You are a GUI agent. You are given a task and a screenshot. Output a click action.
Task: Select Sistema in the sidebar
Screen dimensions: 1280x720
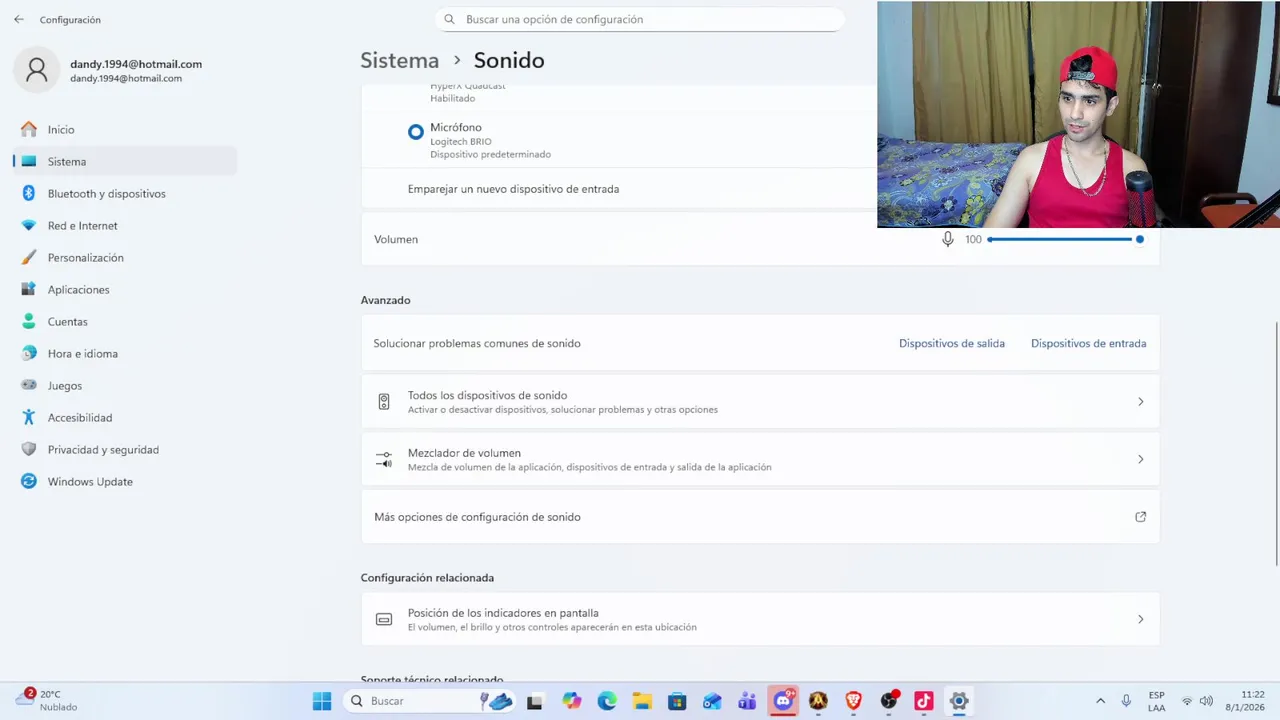125,162
